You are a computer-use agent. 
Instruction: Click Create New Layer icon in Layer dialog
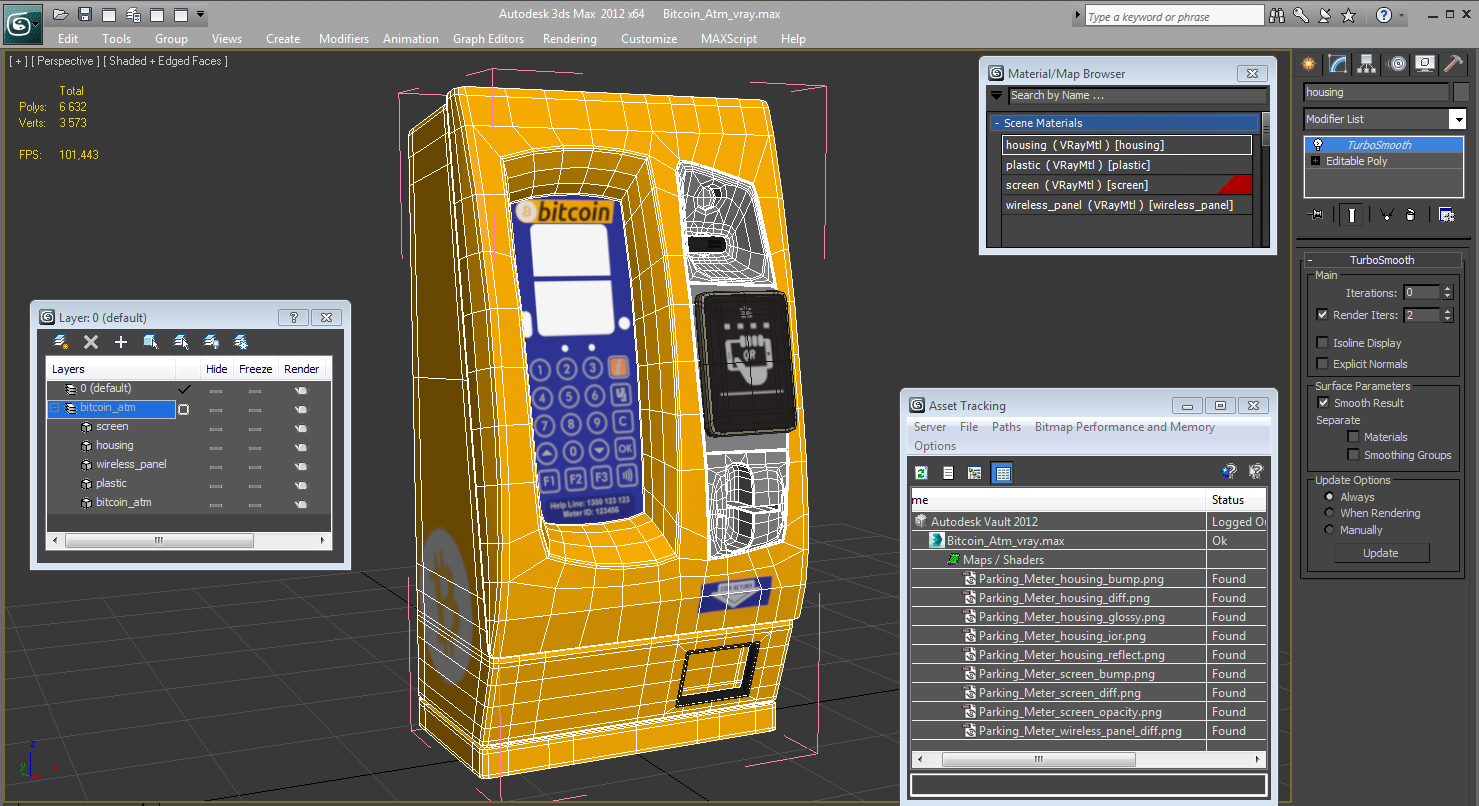point(61,342)
